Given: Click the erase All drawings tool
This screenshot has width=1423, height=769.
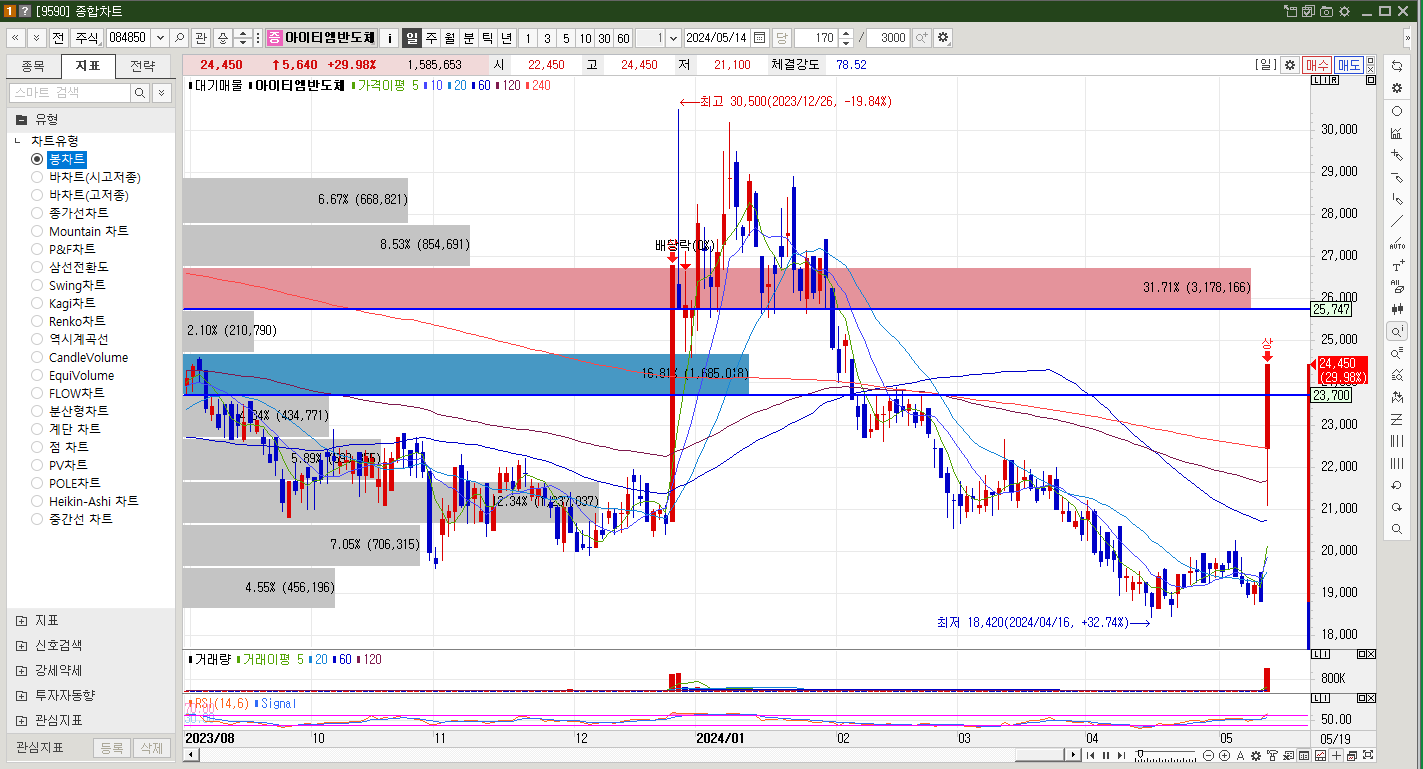Looking at the screenshot, I should click(1397, 287).
